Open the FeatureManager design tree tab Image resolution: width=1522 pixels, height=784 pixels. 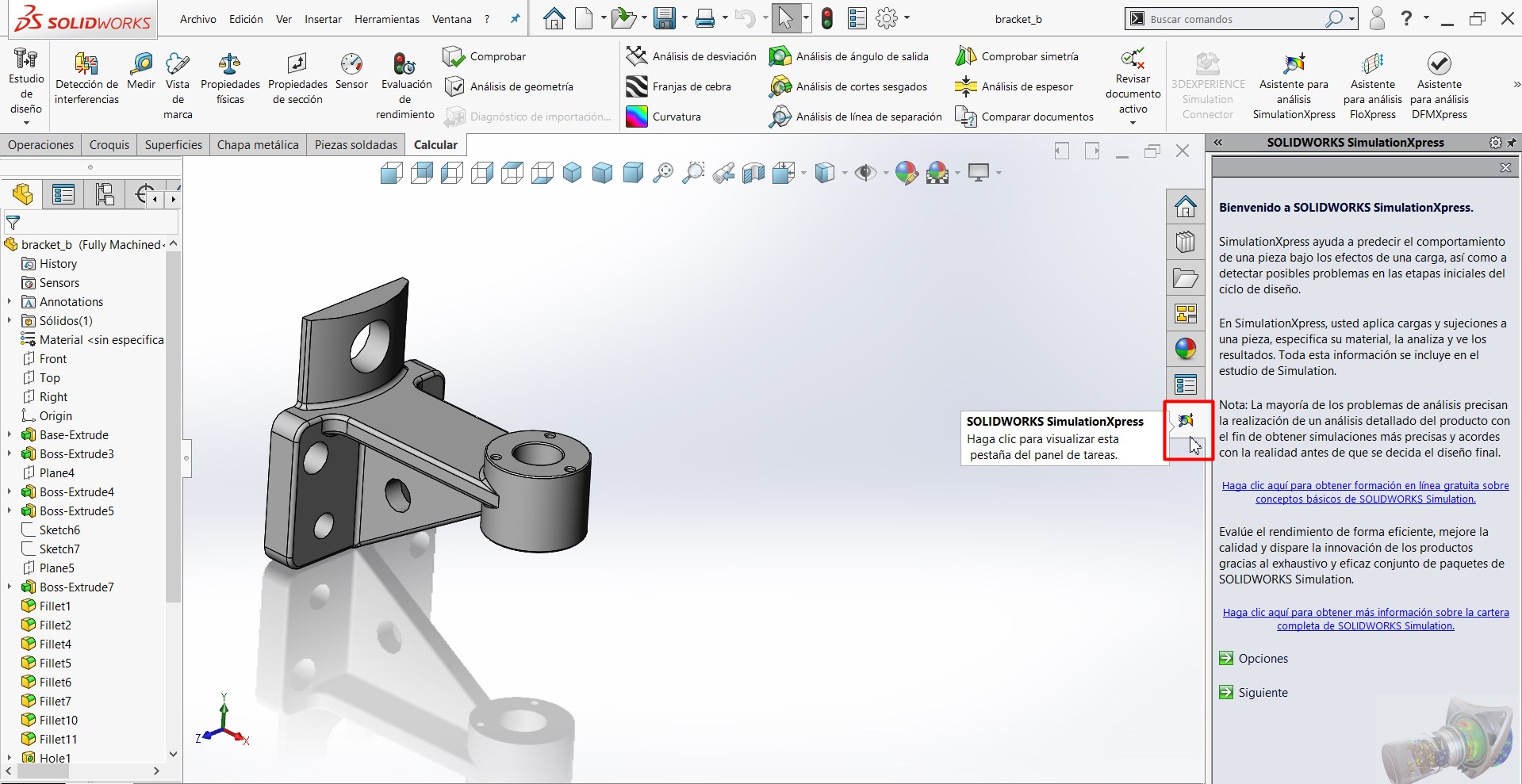tap(22, 194)
